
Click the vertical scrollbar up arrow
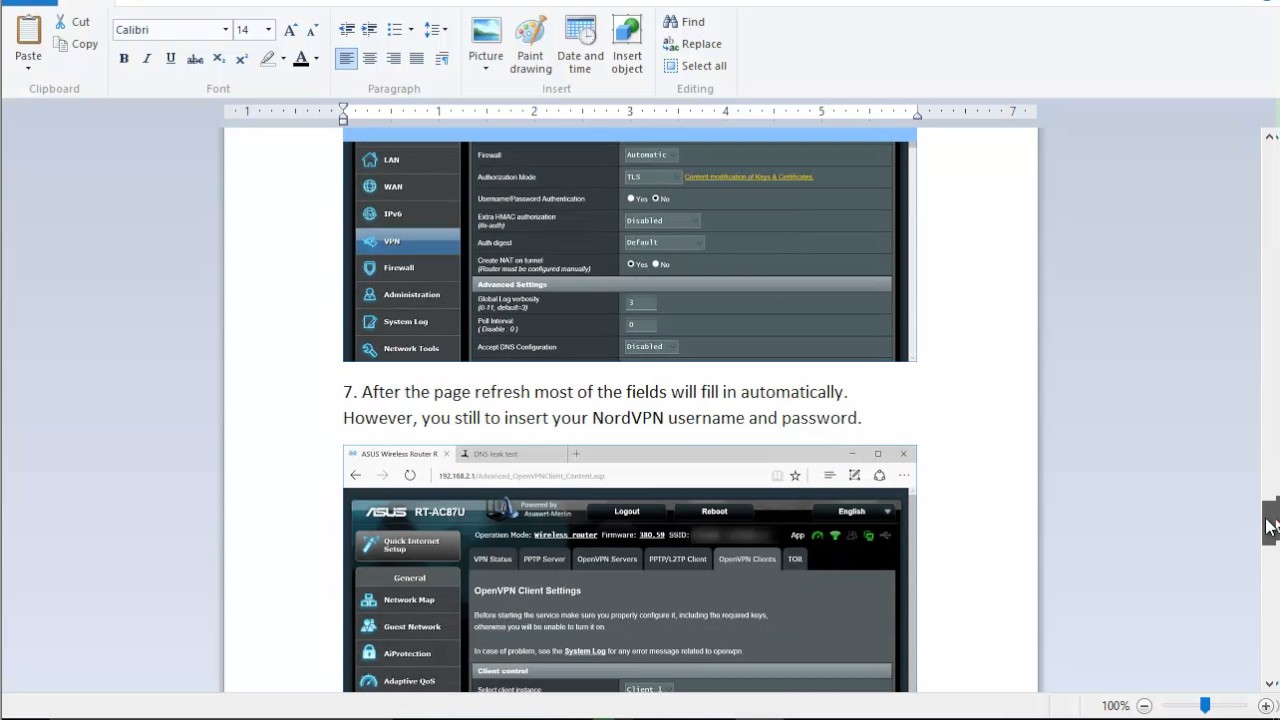click(1270, 137)
